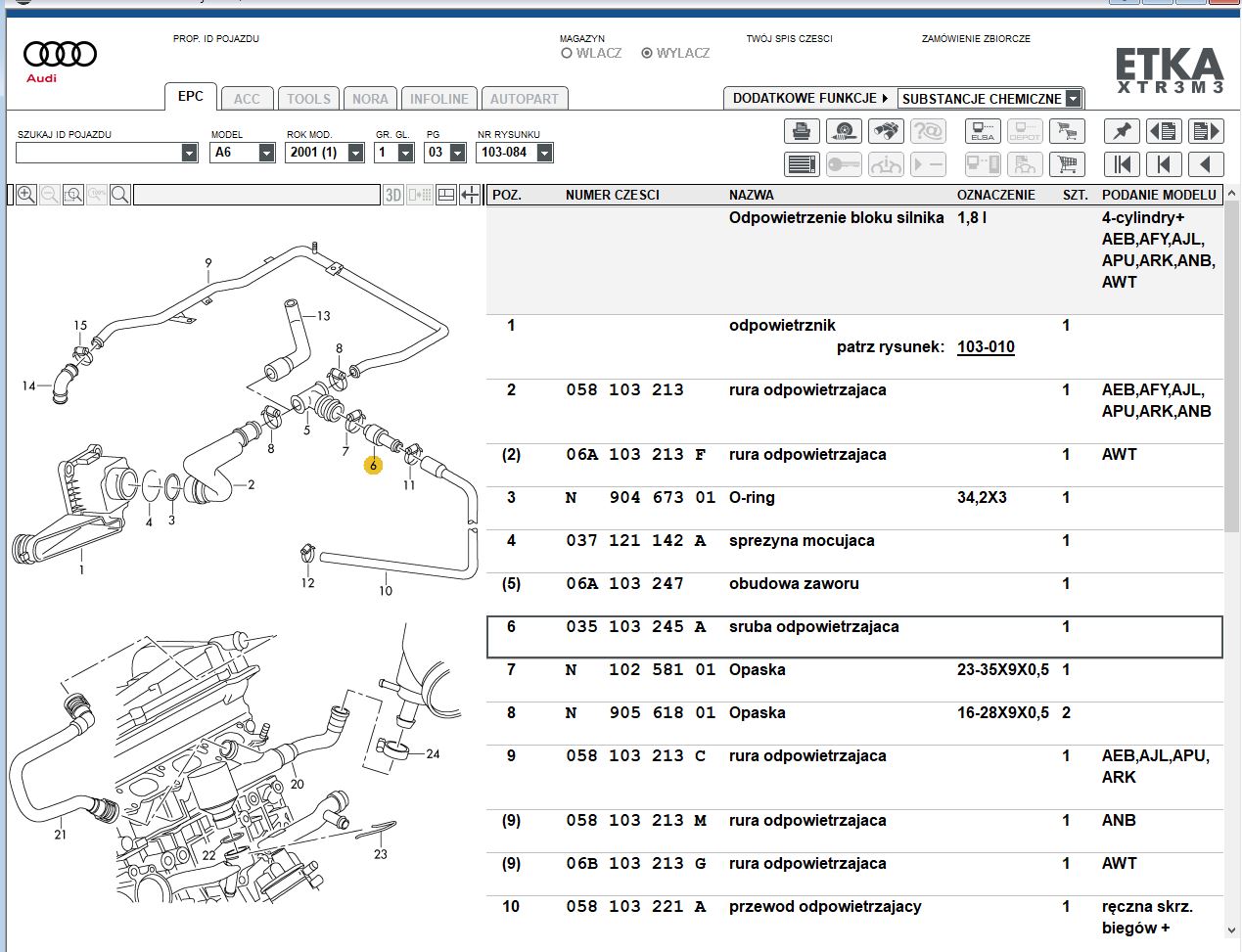Open the NR RYSUNKU 103-084 dropdown
Screen dimensions: 1242x952
point(545,153)
